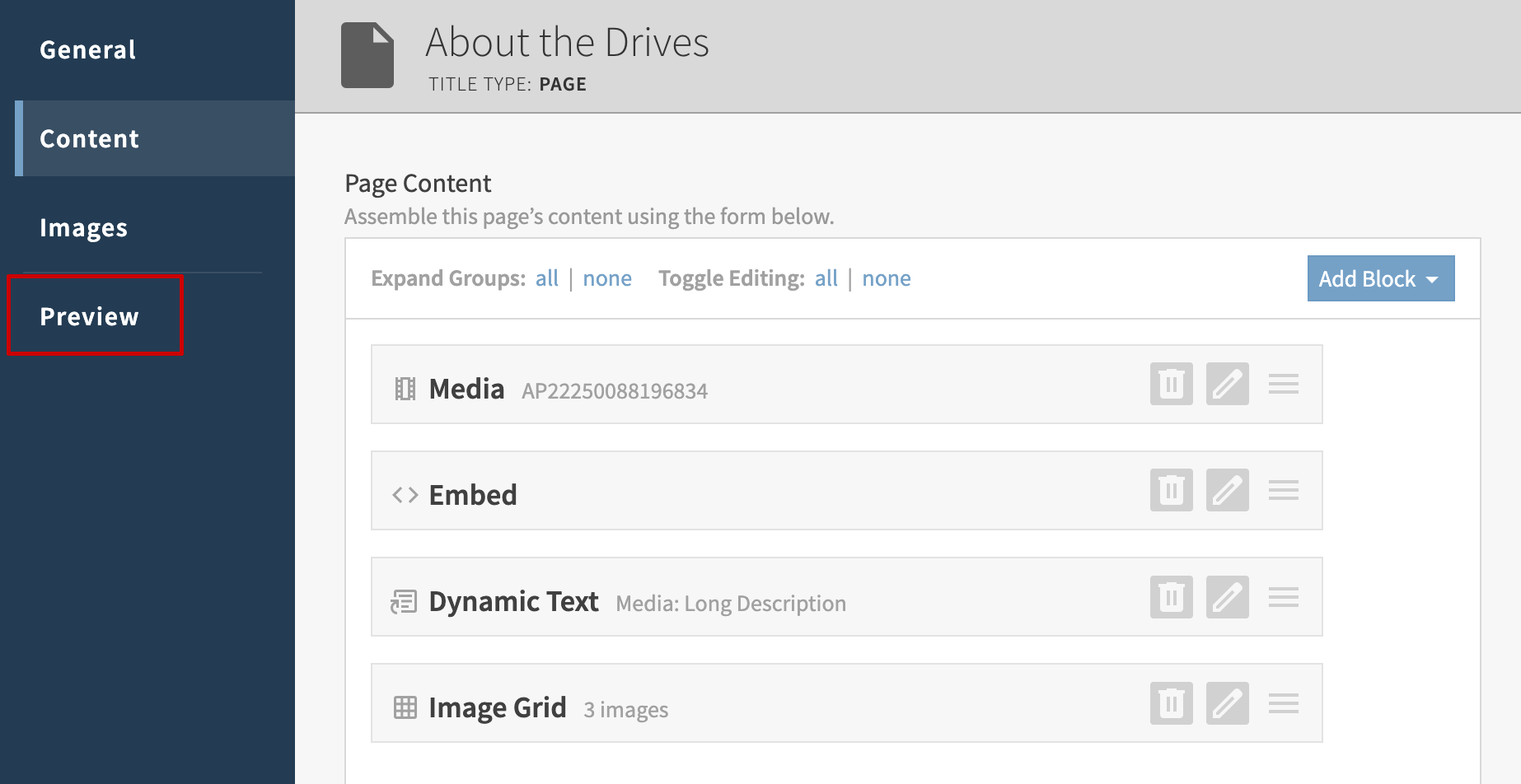Screen dimensions: 1521x784
Task: Turn off editing via Toggle Editing none
Action: point(886,278)
